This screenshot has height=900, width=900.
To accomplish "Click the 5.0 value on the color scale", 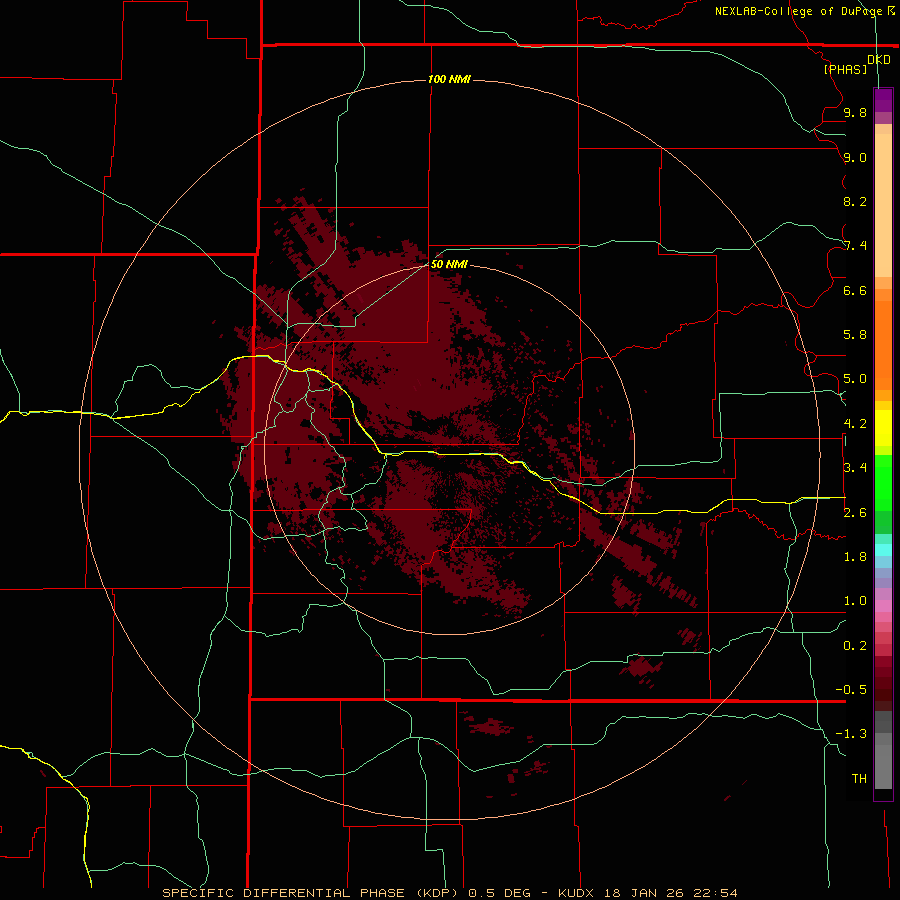I will click(855, 379).
